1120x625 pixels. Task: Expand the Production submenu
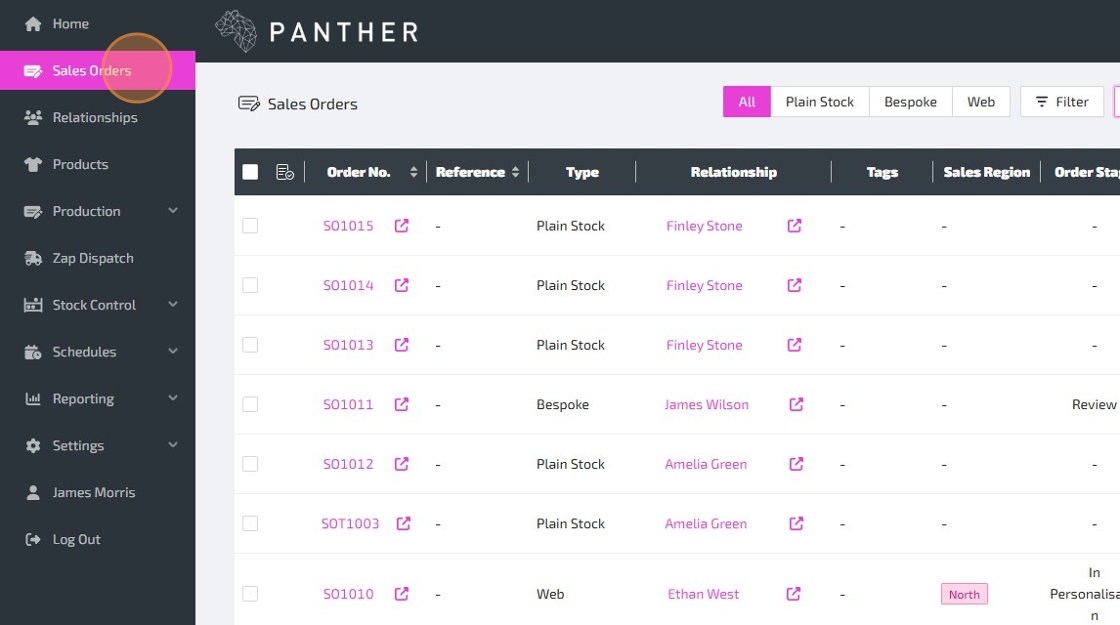(x=173, y=211)
